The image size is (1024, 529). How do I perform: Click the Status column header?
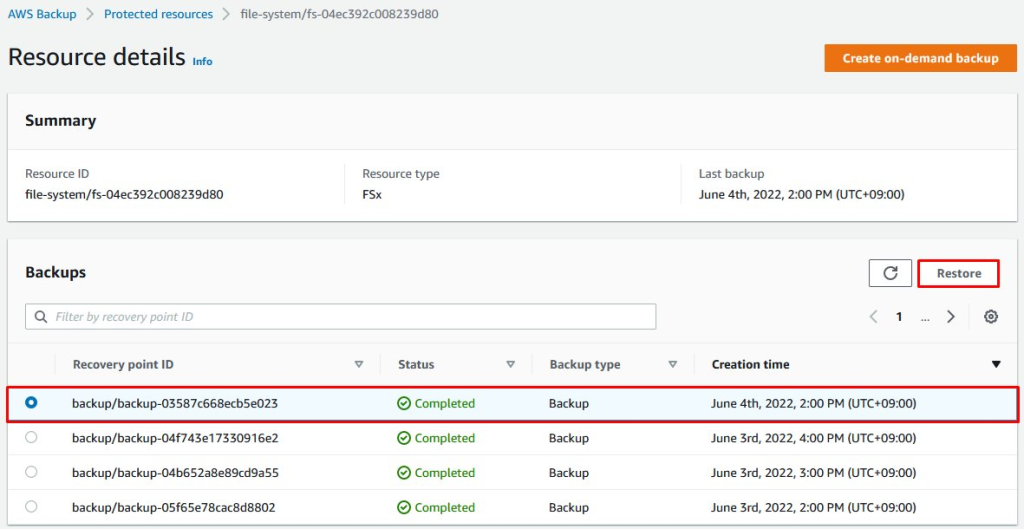(416, 364)
